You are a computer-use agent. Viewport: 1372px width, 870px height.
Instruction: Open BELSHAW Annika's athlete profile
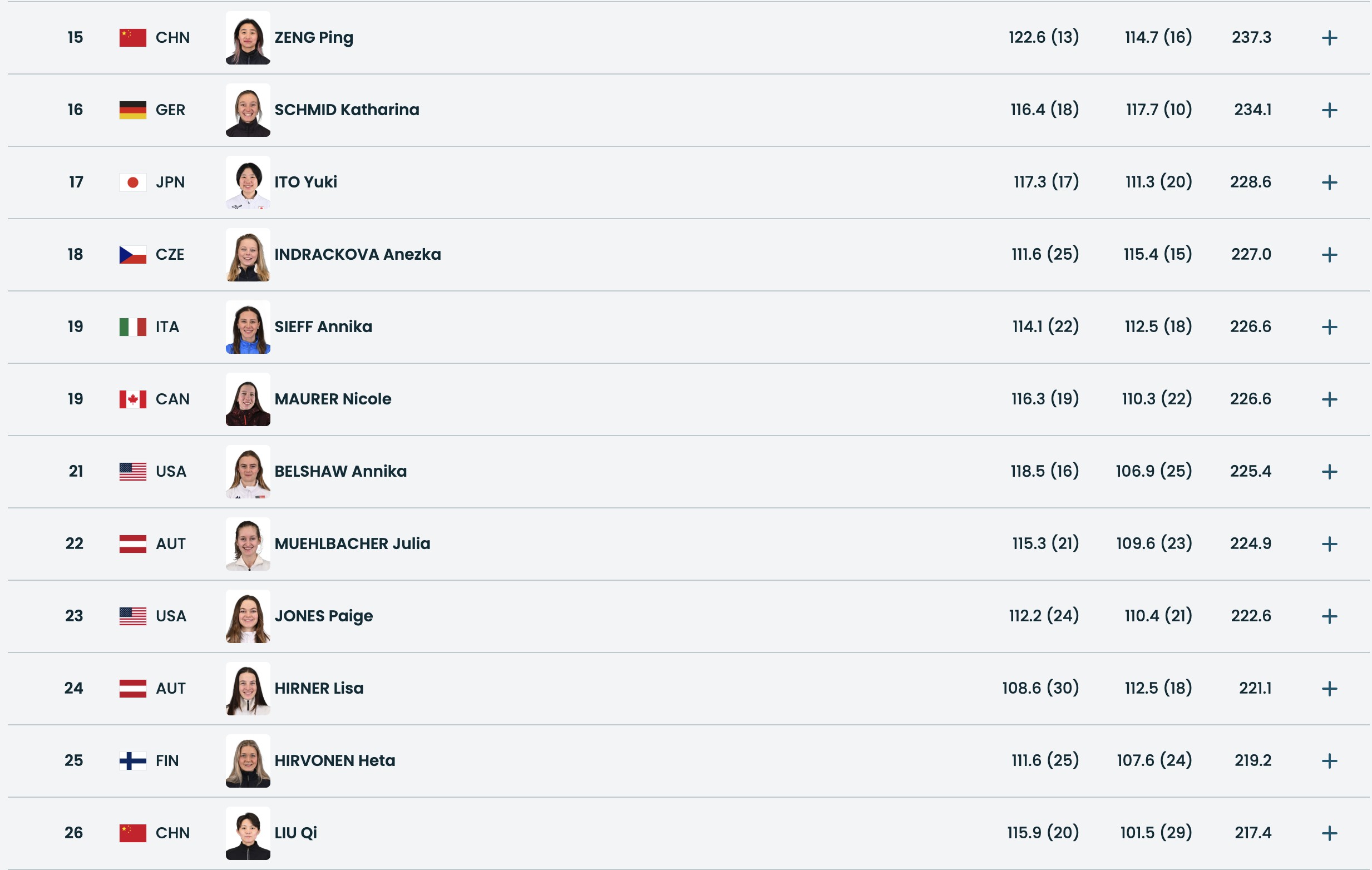(x=340, y=472)
